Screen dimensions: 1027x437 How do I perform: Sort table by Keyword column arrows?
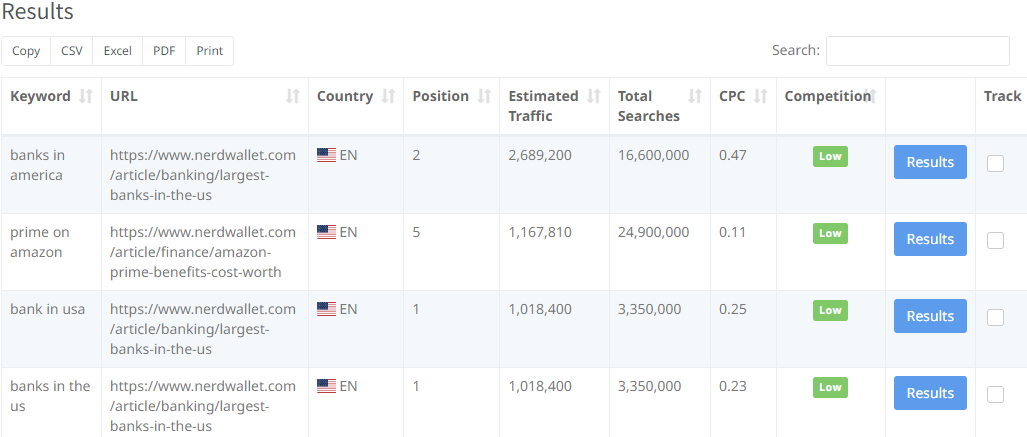(86, 96)
